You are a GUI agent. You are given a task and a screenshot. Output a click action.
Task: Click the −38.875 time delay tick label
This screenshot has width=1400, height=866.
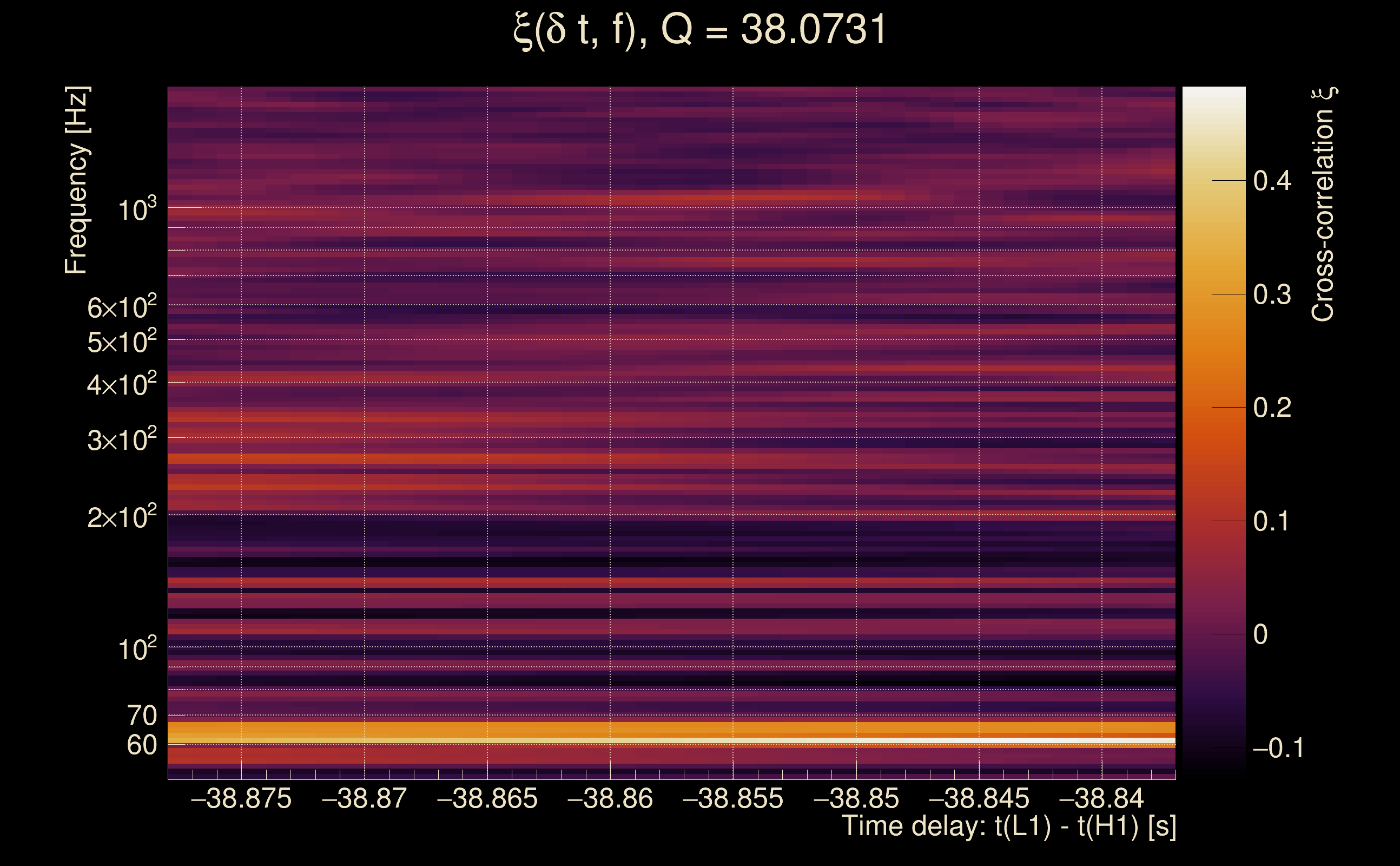tap(241, 798)
